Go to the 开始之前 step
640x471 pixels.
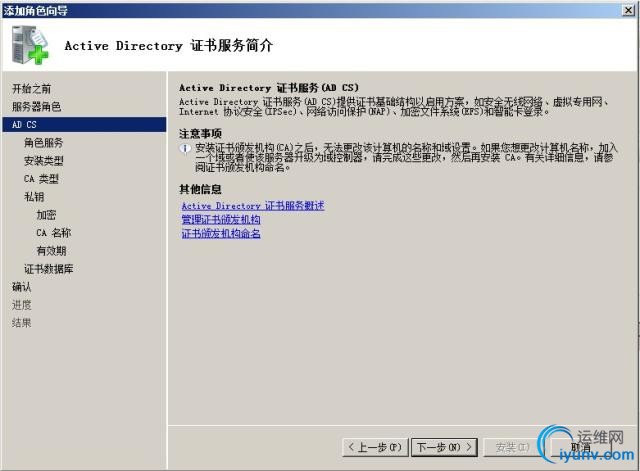click(x=31, y=89)
